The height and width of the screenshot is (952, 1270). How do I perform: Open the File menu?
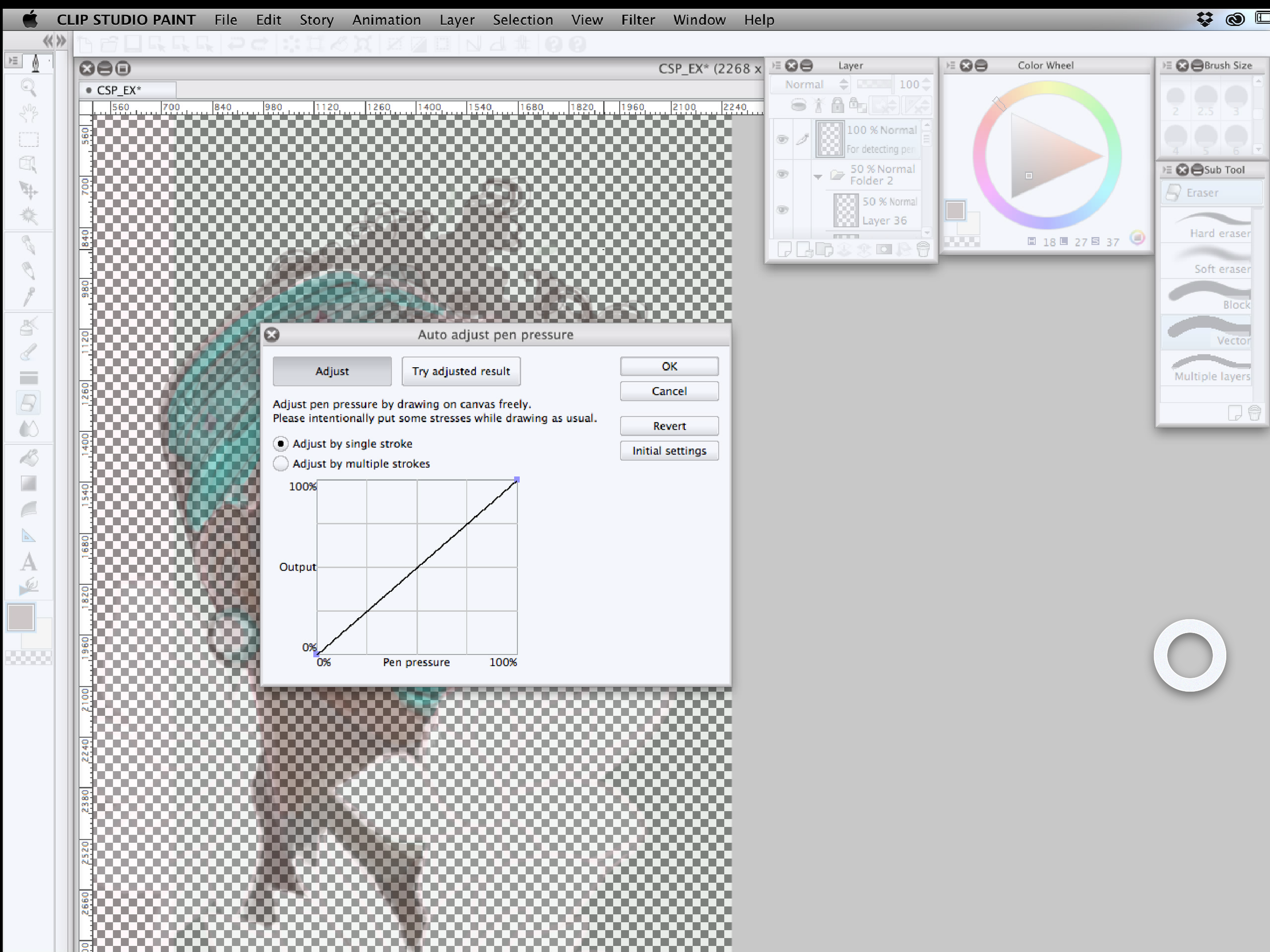(x=226, y=19)
